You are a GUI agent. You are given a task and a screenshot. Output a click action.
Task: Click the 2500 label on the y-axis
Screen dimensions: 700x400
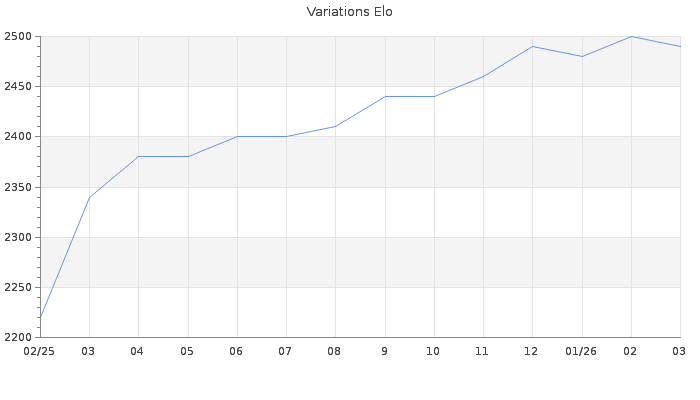pyautogui.click(x=19, y=37)
